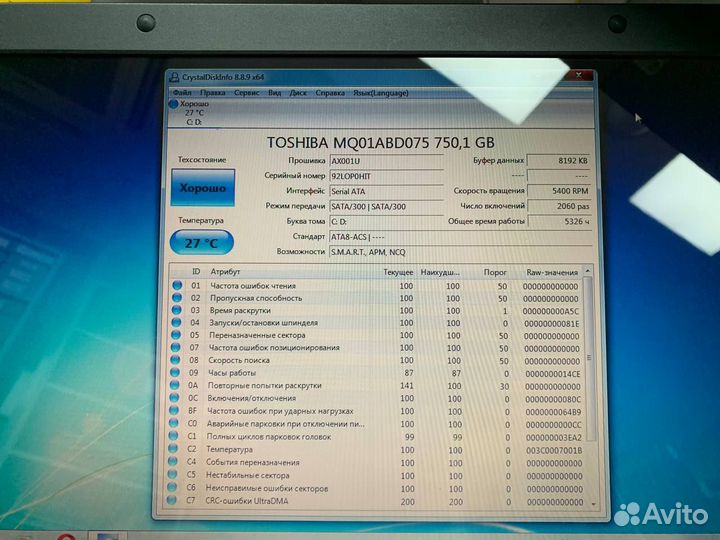The height and width of the screenshot is (540, 720).
Task: Click the attribute list scrollbar up arrow
Action: point(588,272)
